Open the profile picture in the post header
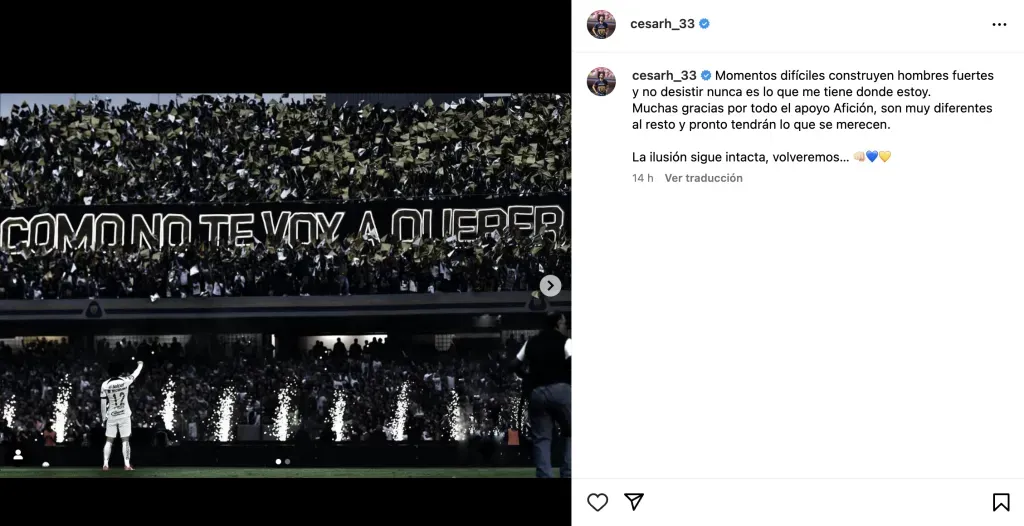Viewport: 1024px width, 526px height. coord(601,24)
